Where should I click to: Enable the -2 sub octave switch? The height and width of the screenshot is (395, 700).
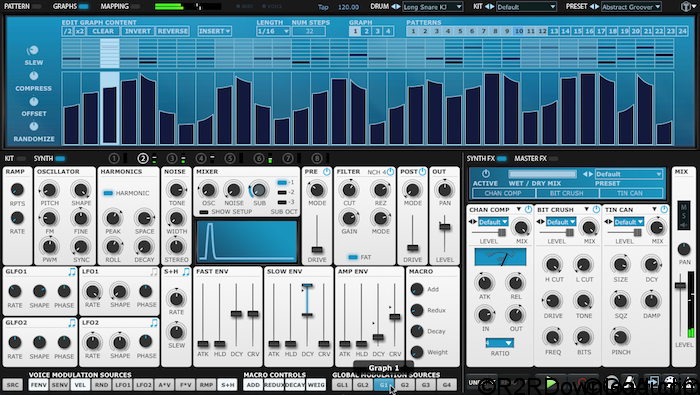282,192
